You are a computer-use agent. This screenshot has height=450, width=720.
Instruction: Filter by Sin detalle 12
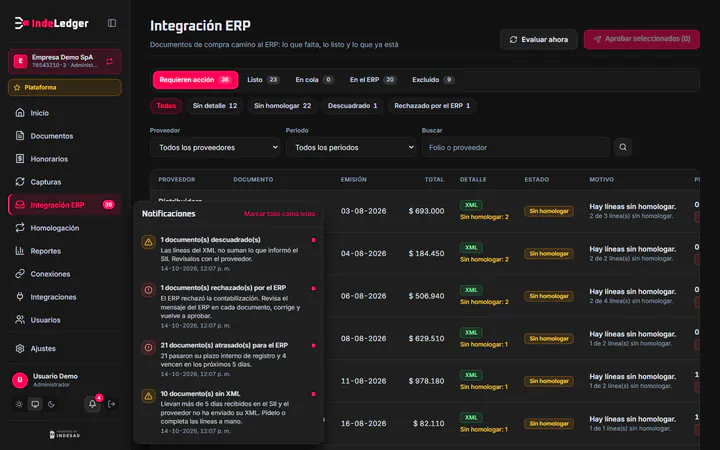(215, 106)
